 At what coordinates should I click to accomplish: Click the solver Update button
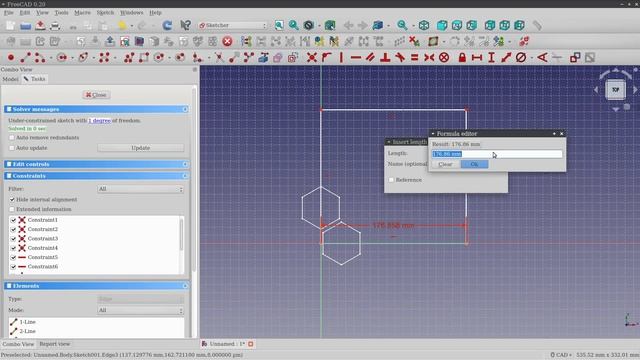click(140, 148)
